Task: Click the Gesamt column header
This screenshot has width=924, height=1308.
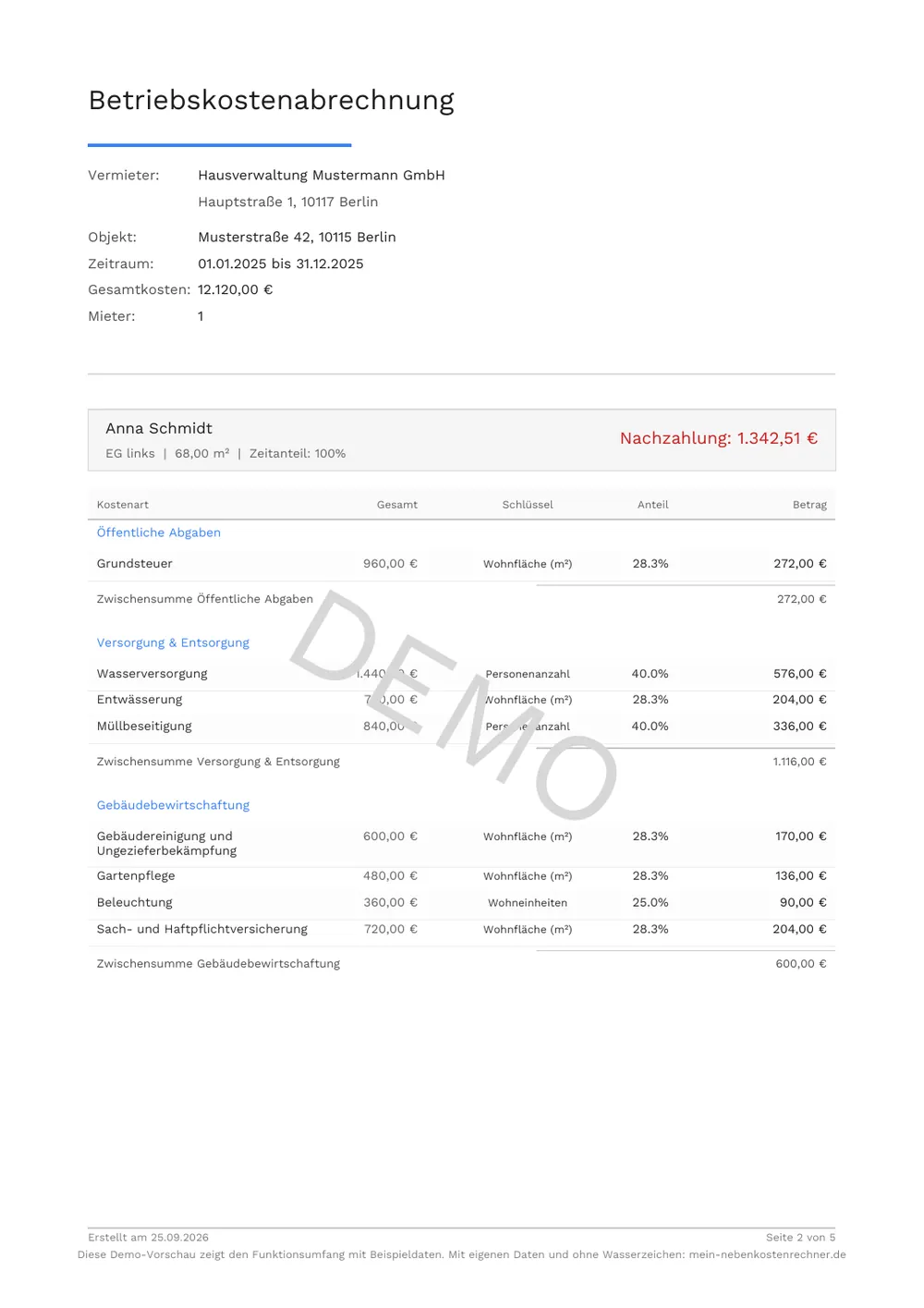Action: coord(397,505)
